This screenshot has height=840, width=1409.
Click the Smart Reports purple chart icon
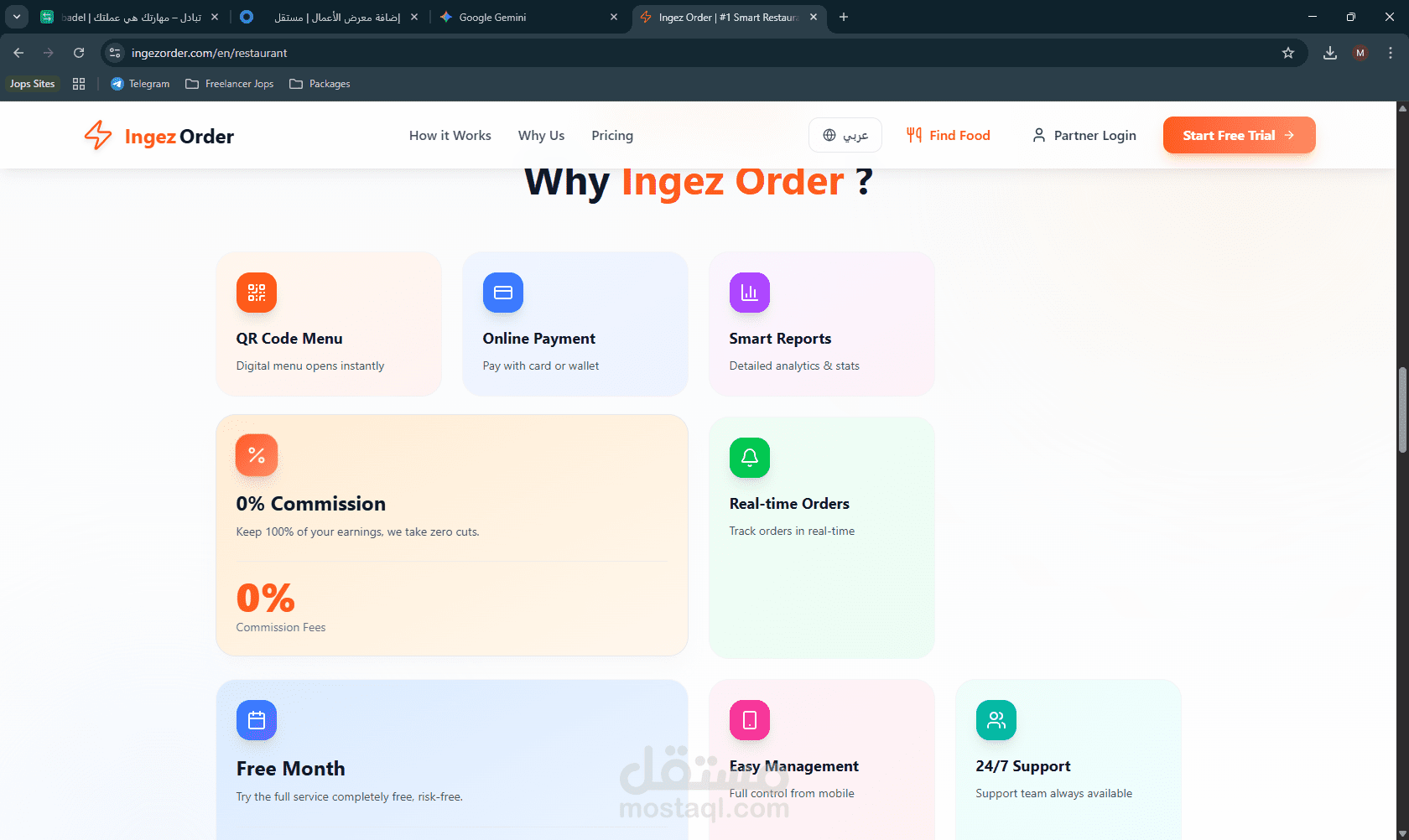(x=750, y=293)
